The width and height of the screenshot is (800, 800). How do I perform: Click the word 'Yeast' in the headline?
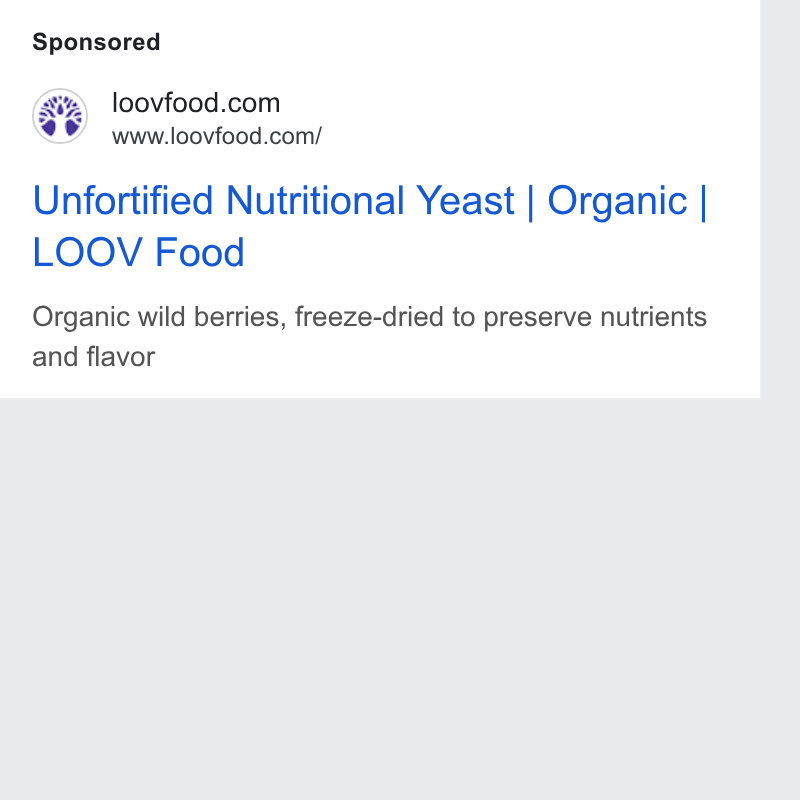click(x=465, y=201)
